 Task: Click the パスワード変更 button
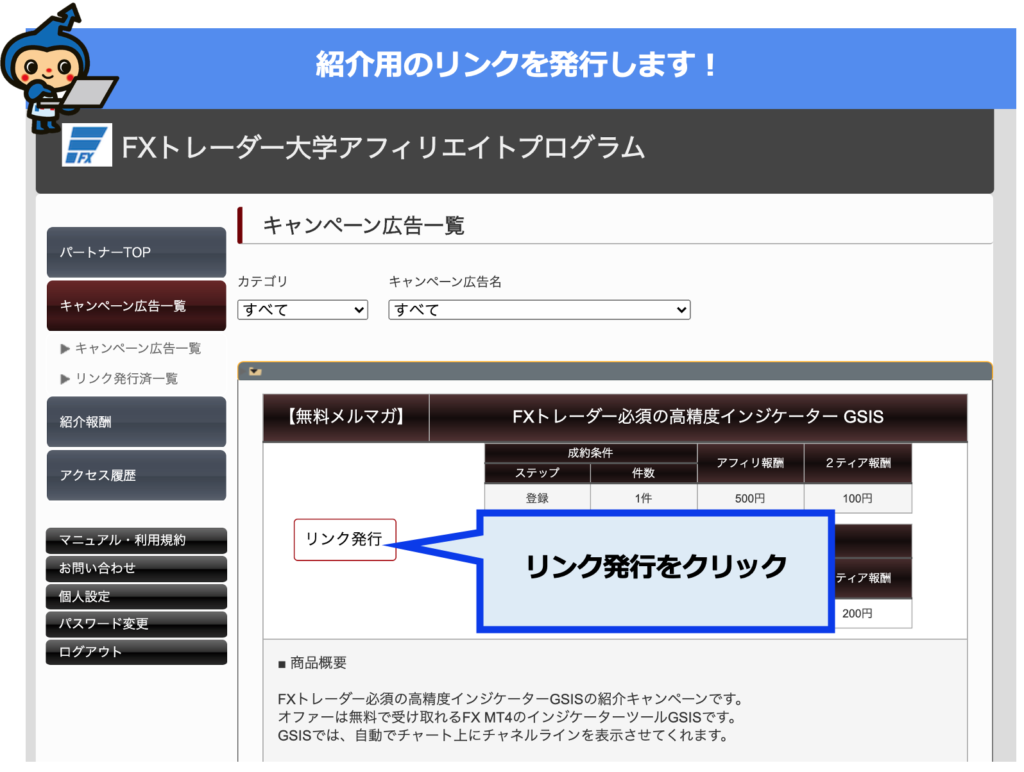[x=136, y=624]
